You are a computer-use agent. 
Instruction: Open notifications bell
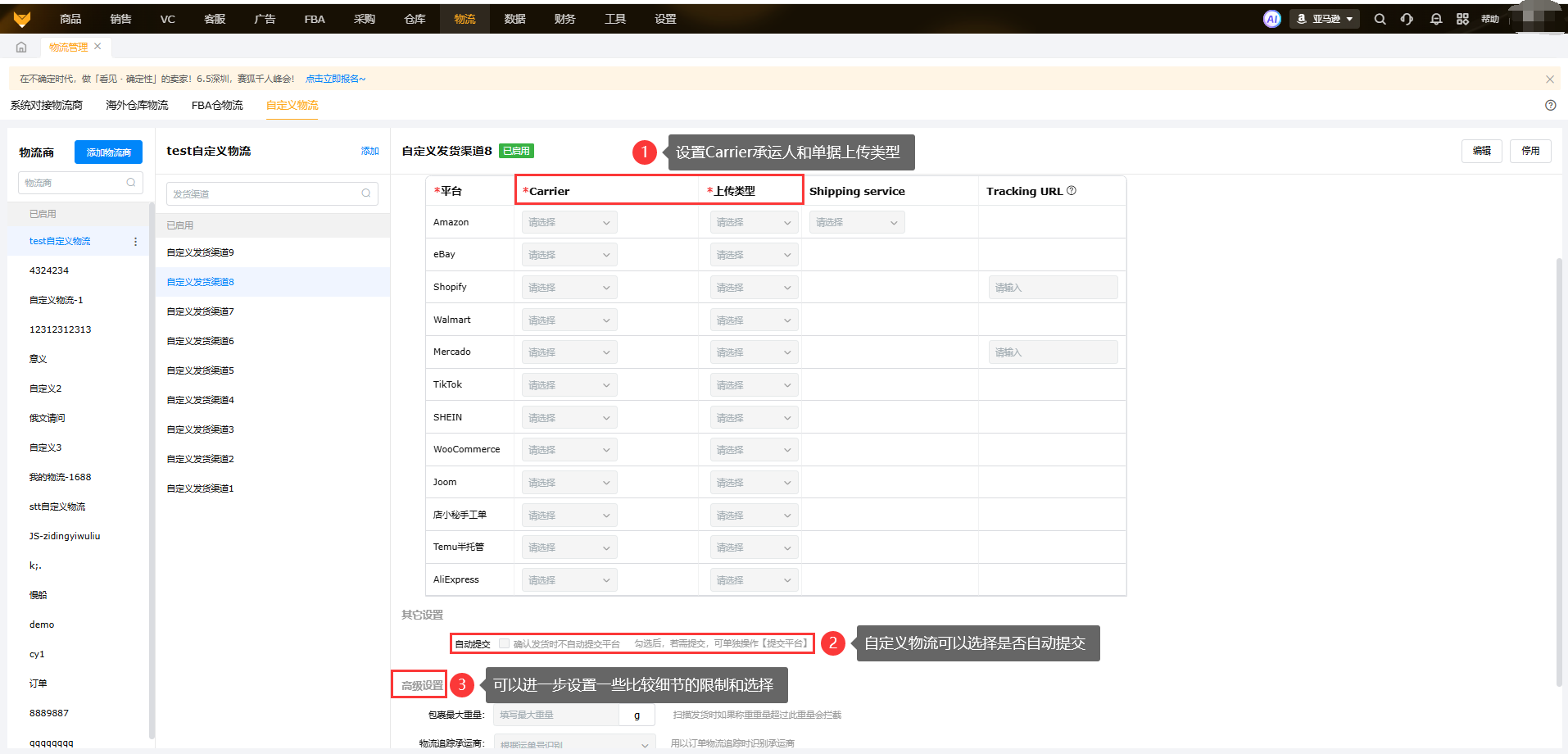tap(1436, 19)
